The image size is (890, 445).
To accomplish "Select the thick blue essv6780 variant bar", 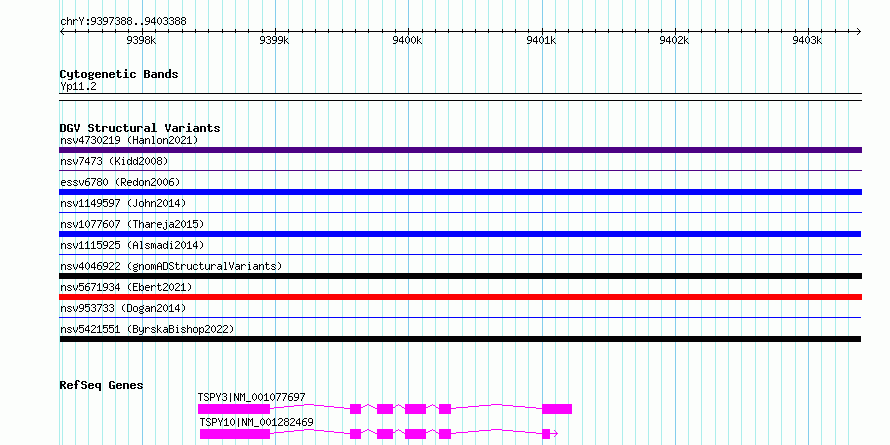I will click(460, 192).
